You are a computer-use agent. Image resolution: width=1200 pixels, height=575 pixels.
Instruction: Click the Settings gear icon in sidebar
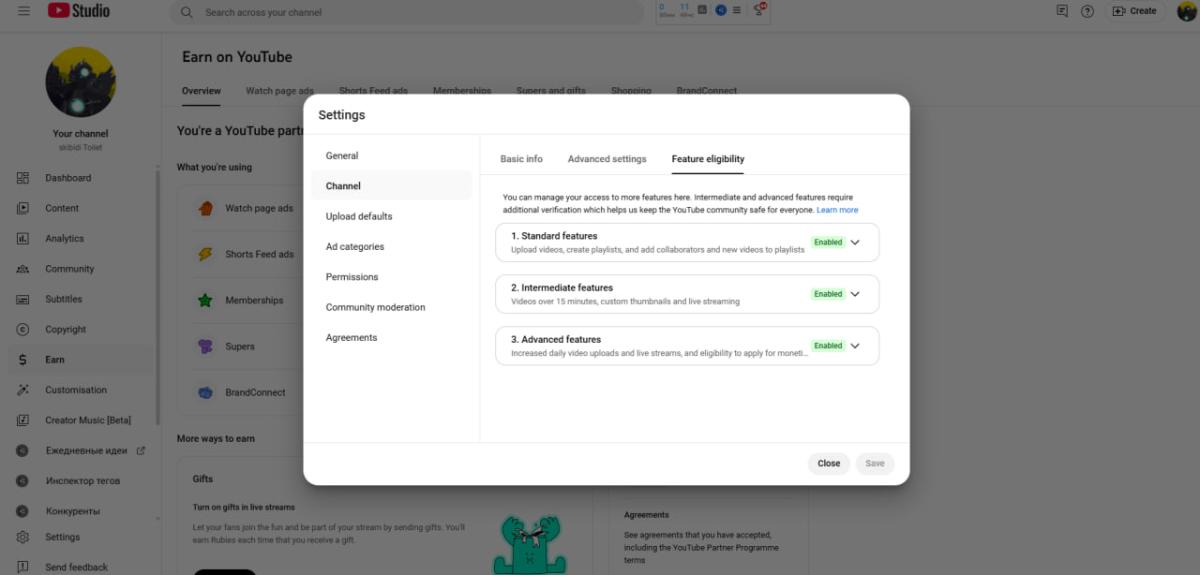[23, 537]
